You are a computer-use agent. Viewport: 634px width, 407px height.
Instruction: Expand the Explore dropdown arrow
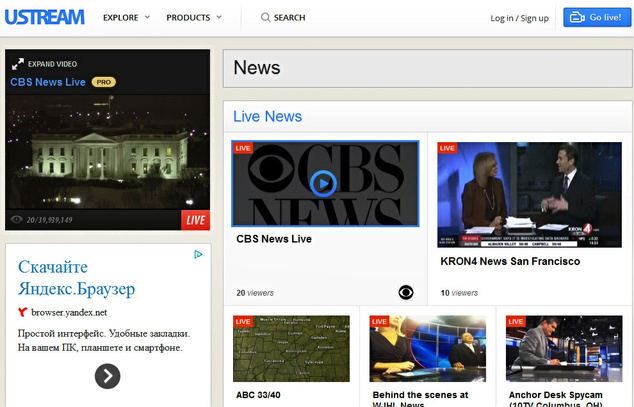click(147, 17)
